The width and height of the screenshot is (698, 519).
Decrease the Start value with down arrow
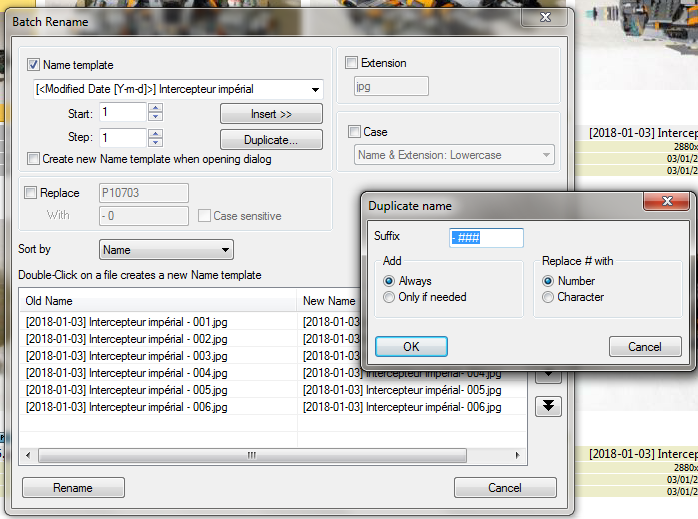pyautogui.click(x=155, y=116)
